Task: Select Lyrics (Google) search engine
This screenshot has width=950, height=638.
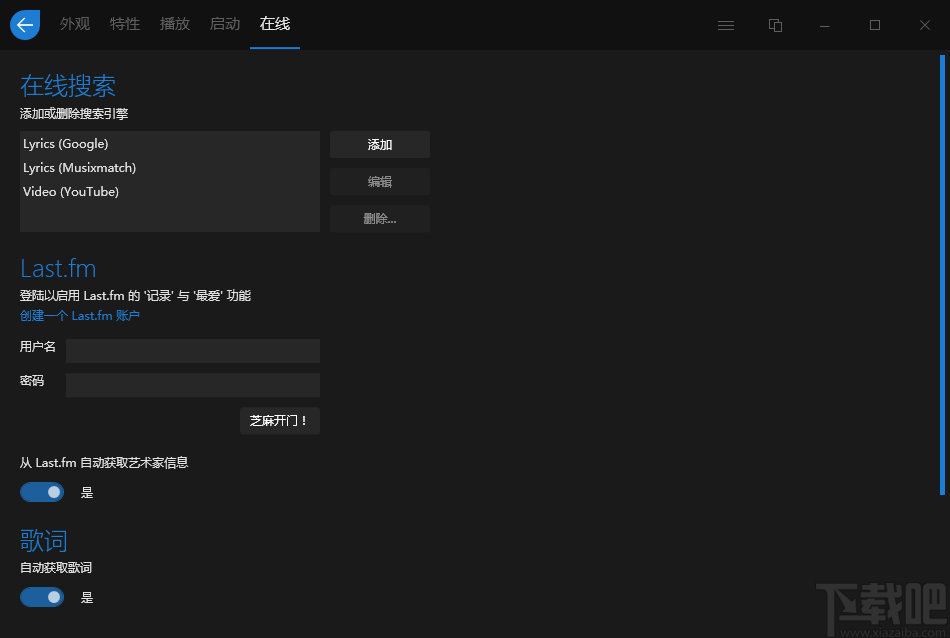Action: coord(170,144)
